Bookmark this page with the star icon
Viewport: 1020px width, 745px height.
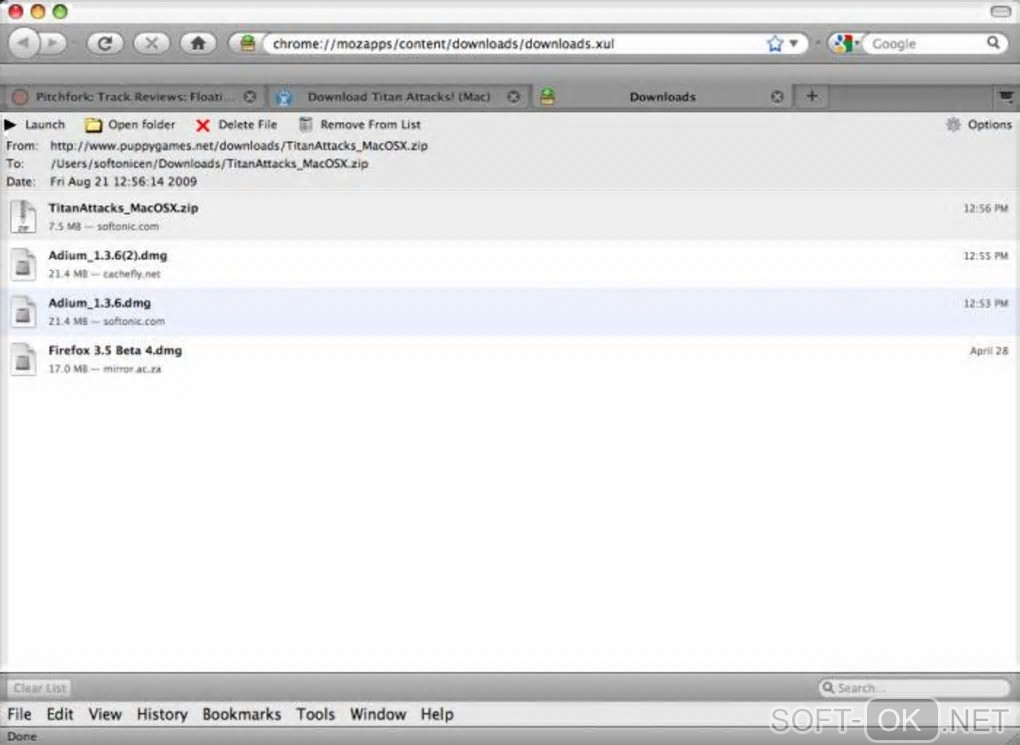pyautogui.click(x=775, y=44)
